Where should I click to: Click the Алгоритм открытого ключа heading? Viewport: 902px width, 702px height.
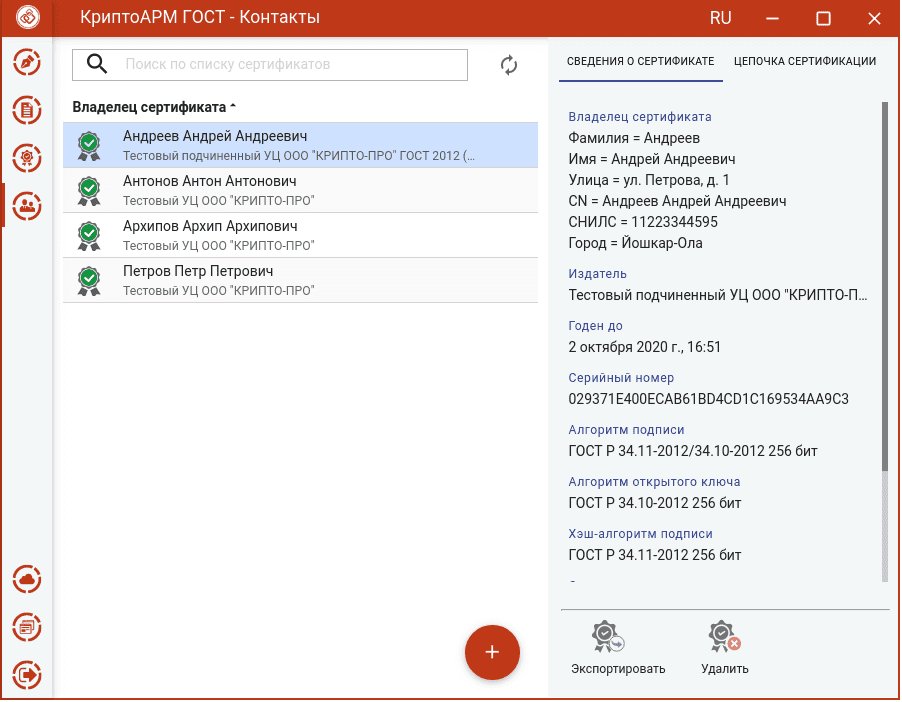654,482
